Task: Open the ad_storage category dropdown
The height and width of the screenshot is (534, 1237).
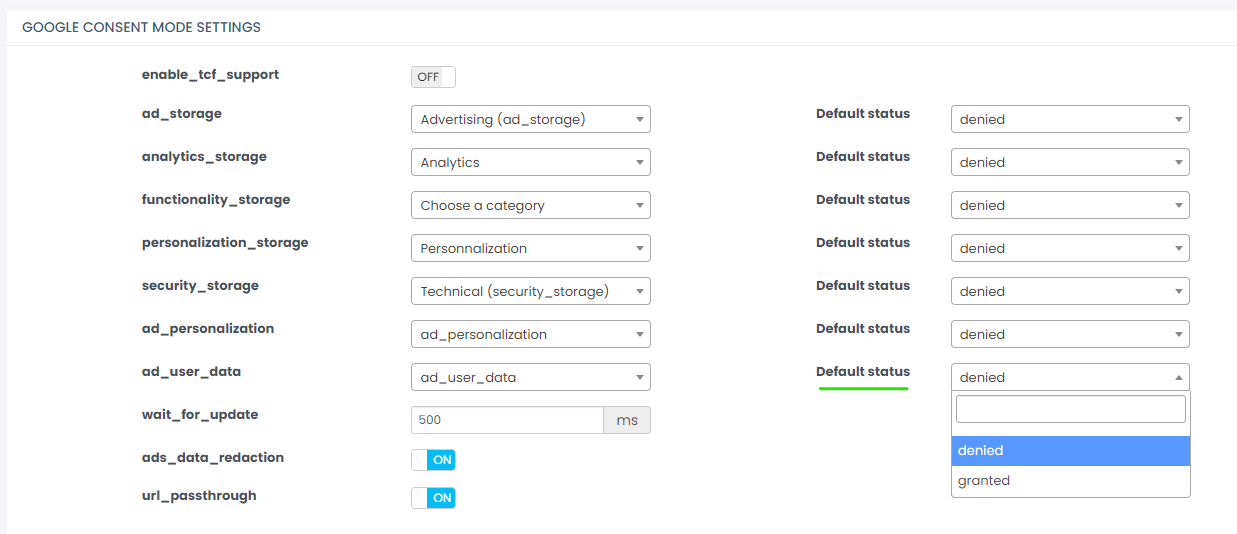Action: (x=530, y=119)
